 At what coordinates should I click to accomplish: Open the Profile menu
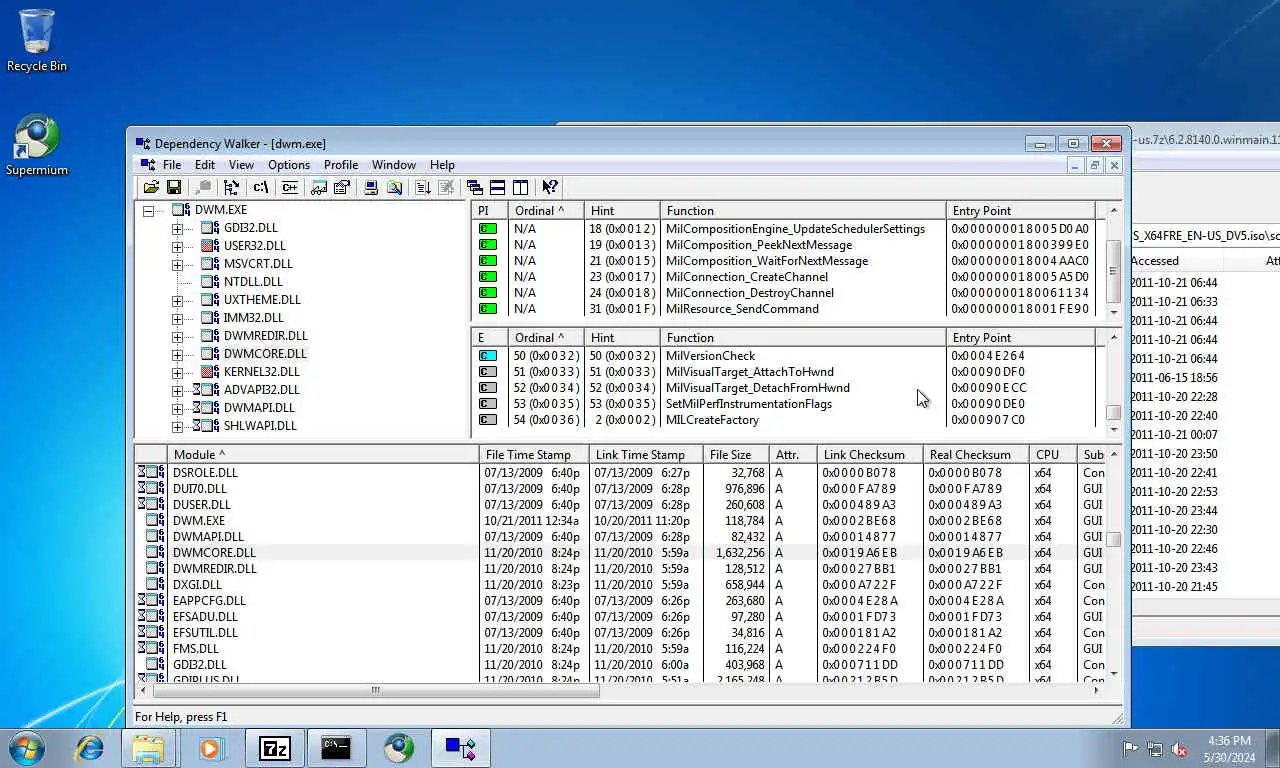click(x=341, y=165)
